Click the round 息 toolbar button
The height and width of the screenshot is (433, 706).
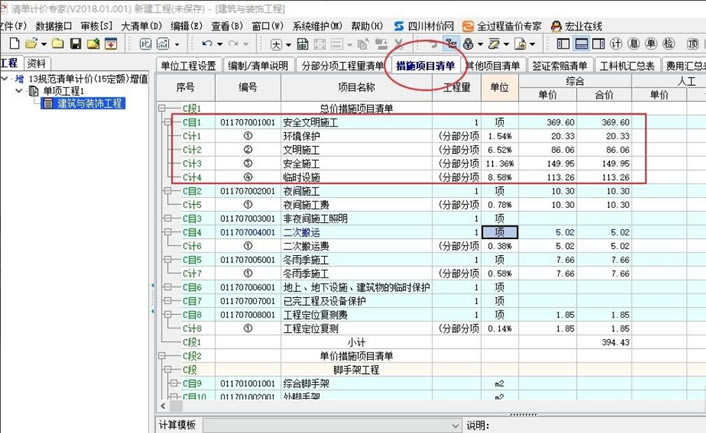coord(634,44)
